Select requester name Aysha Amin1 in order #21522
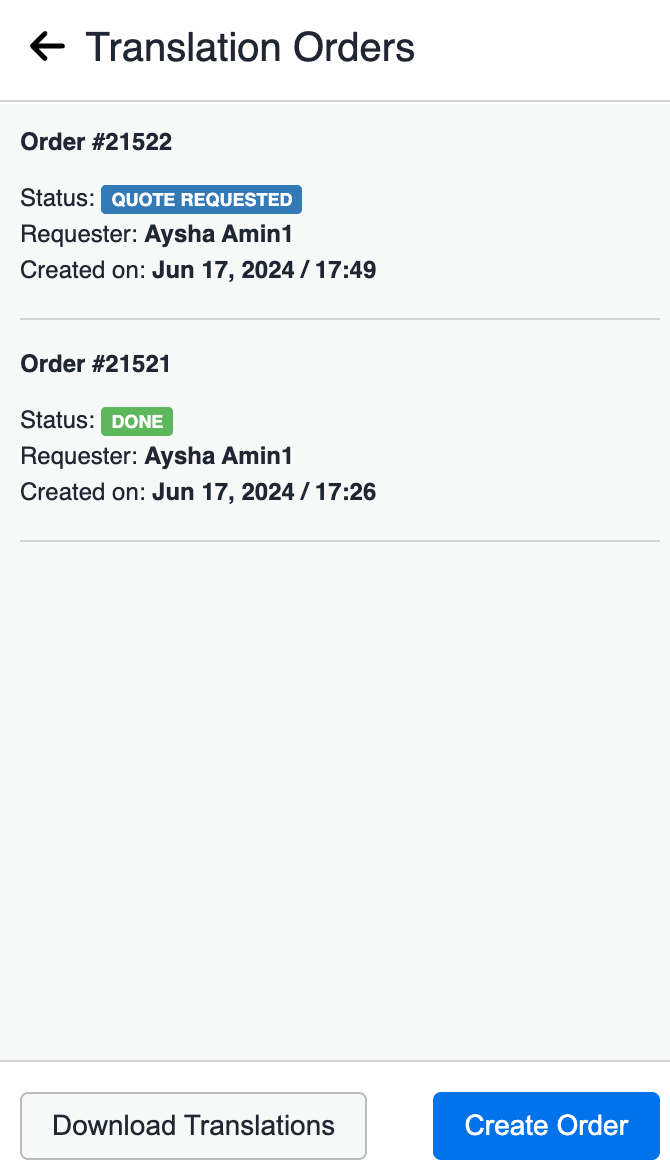The image size is (670, 1176). tap(218, 234)
